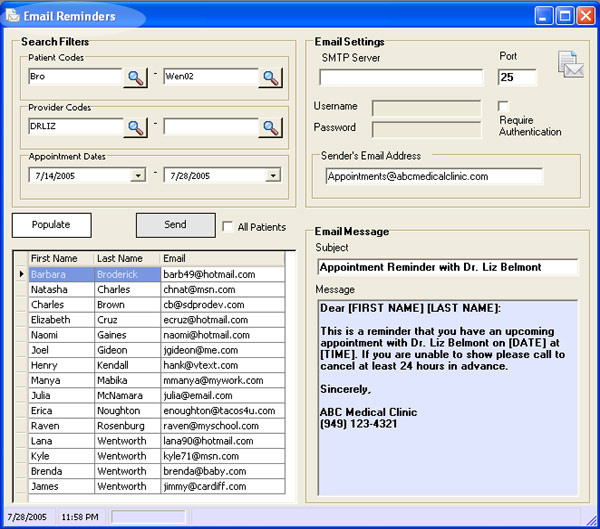Click search icon next to Wen02 field
The image size is (600, 529).
(271, 76)
